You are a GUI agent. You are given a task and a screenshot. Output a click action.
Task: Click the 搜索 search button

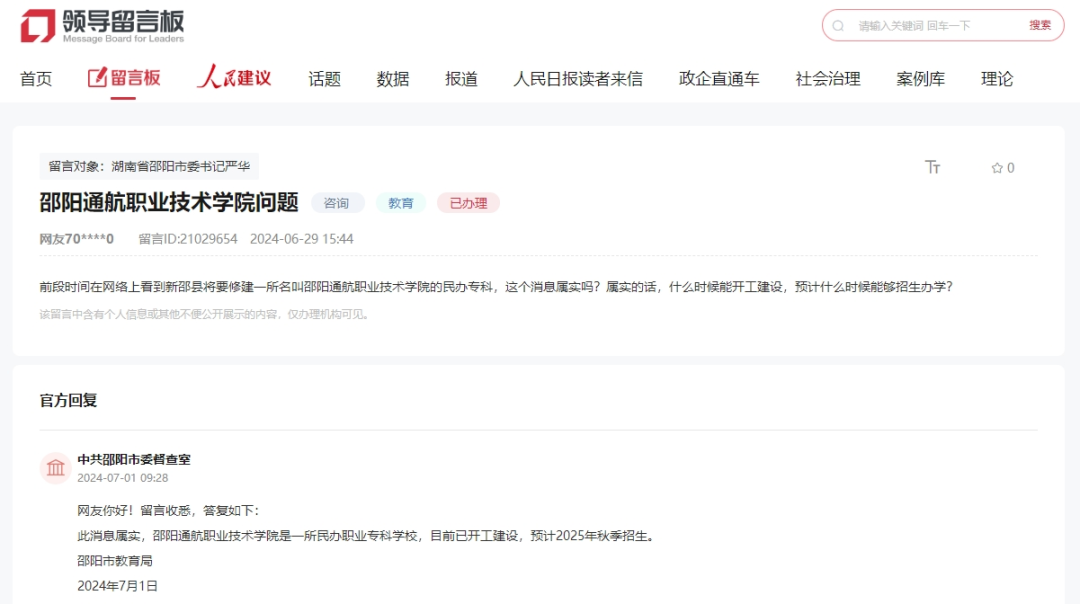point(1040,25)
